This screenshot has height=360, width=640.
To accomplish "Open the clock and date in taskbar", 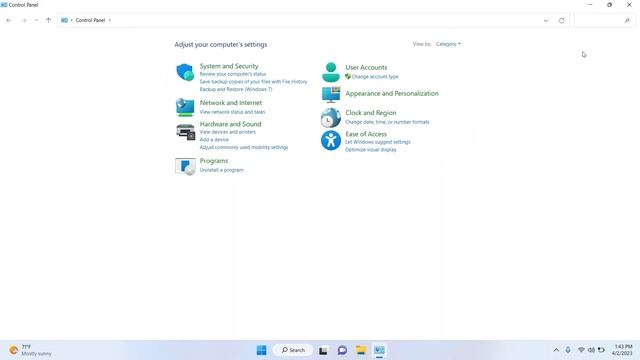I will (622, 350).
